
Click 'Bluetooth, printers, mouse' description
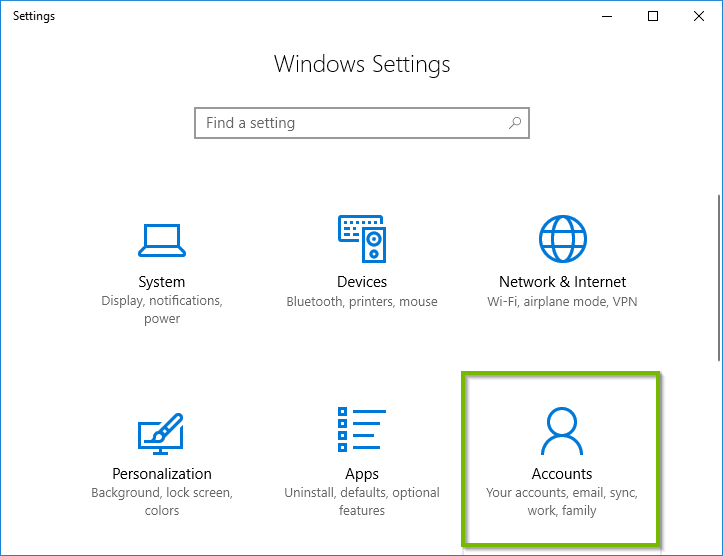(x=361, y=301)
